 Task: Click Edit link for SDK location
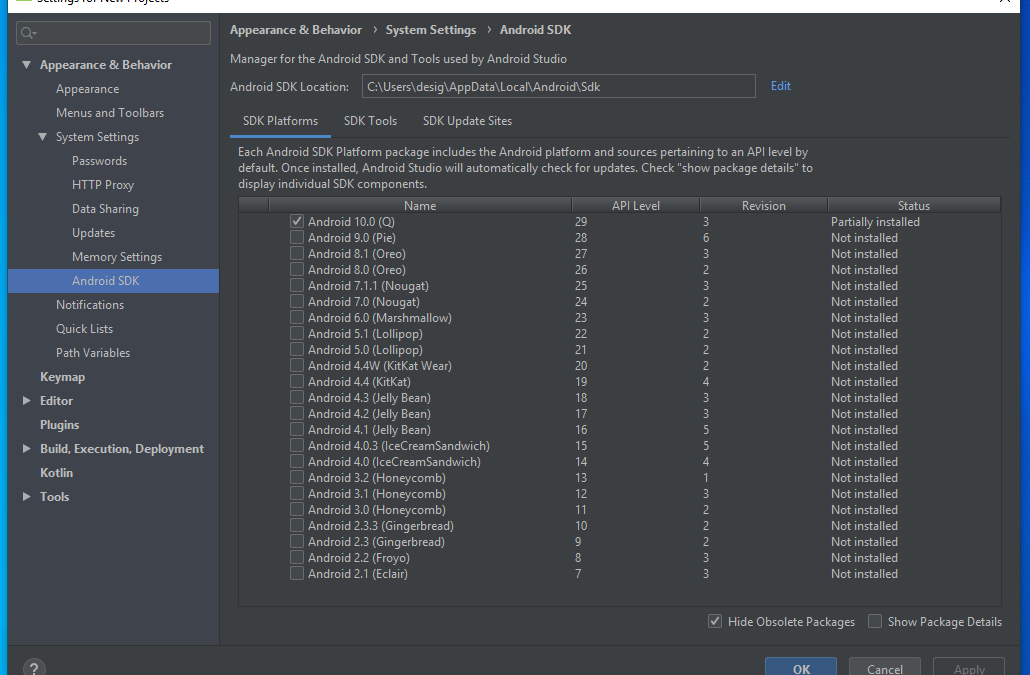[x=780, y=86]
